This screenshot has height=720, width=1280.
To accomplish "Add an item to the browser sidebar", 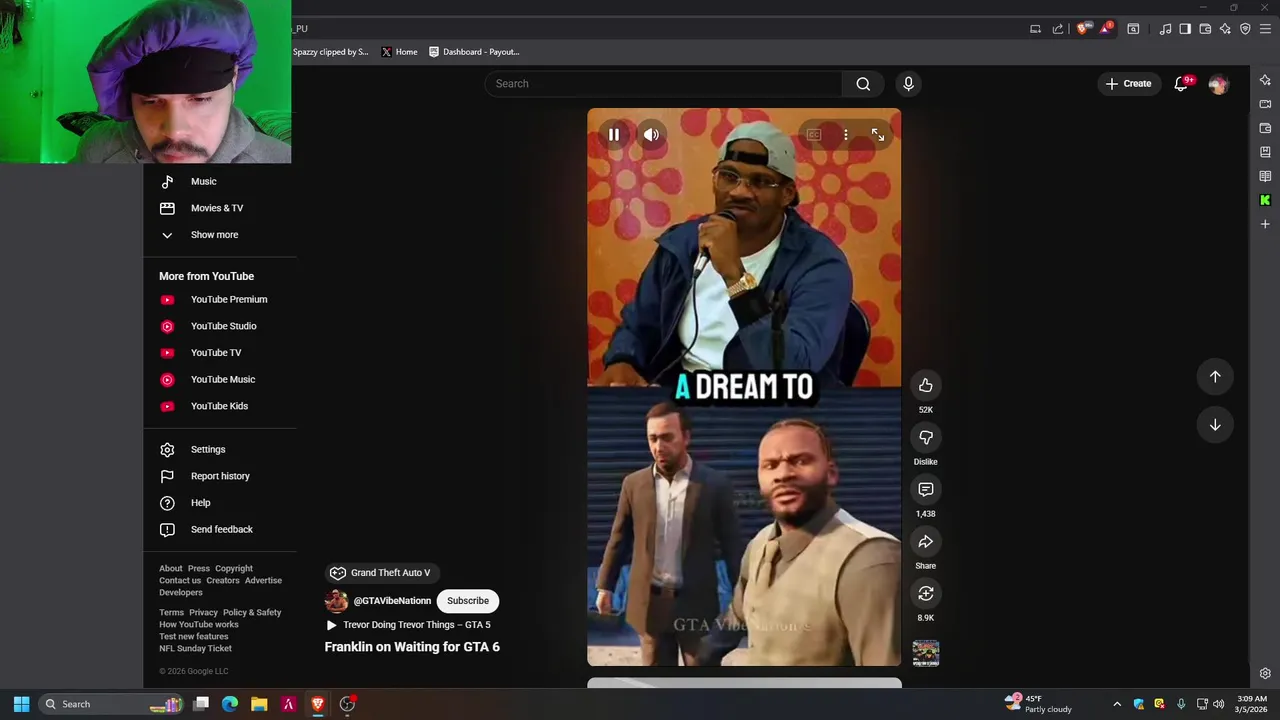I will [x=1265, y=224].
